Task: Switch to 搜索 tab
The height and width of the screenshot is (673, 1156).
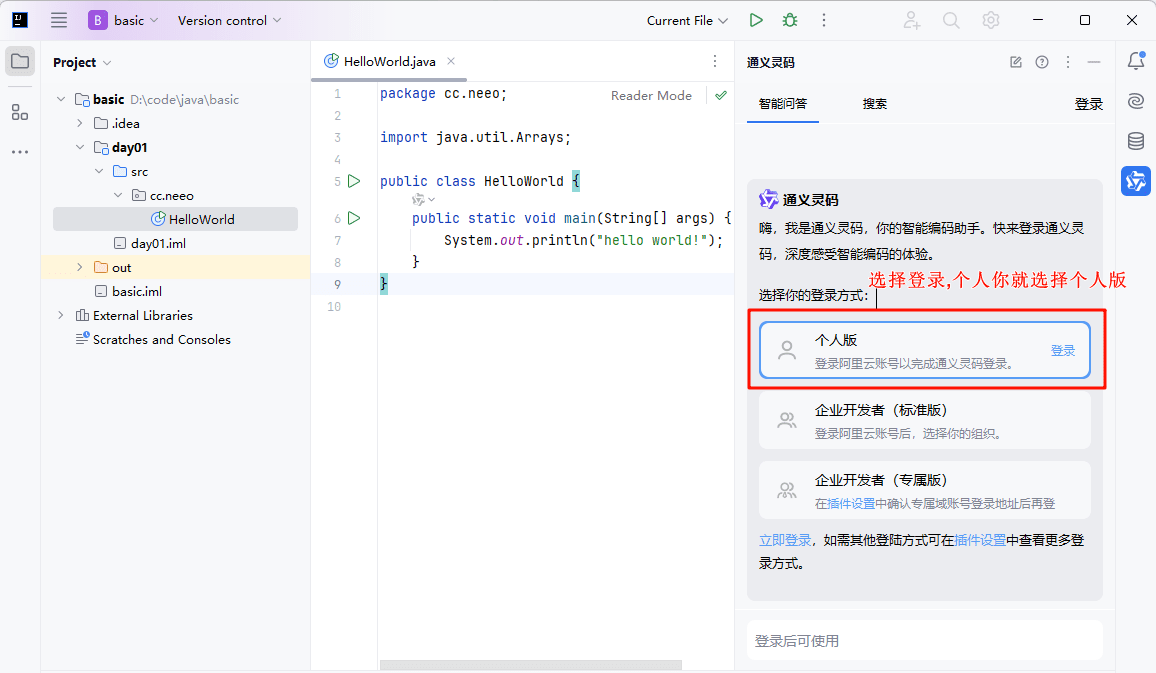Action: tap(874, 104)
